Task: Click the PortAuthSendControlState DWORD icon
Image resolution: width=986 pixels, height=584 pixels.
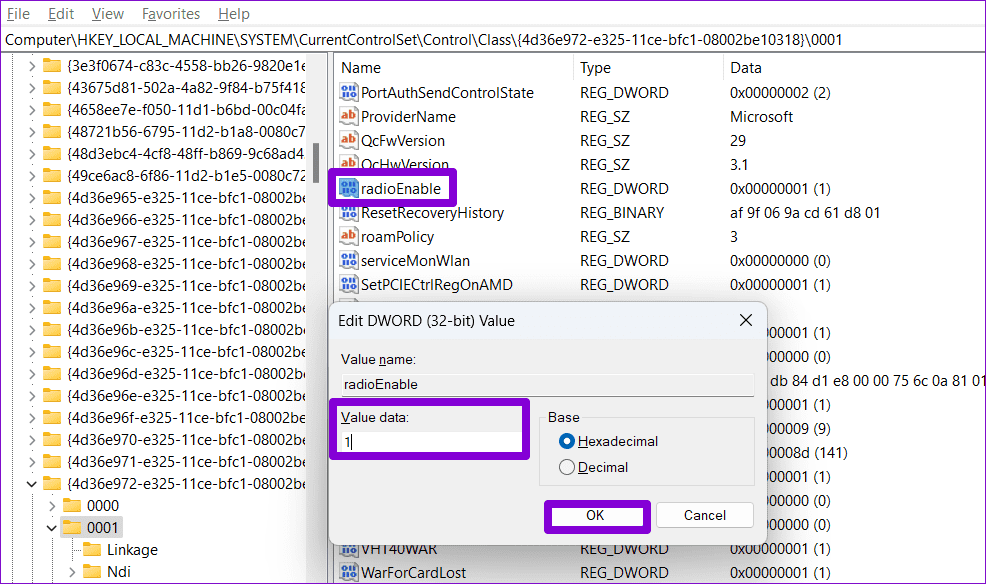Action: click(348, 92)
